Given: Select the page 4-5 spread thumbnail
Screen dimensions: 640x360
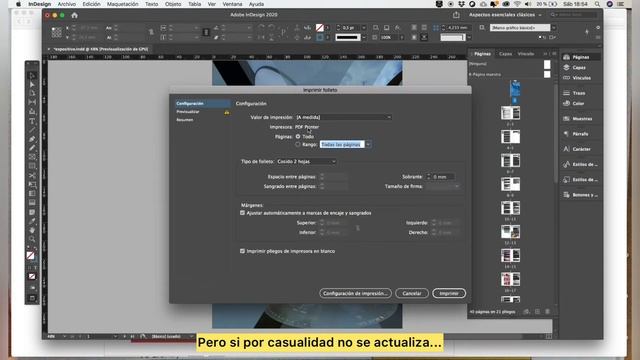Looking at the screenshot, I should [510, 137].
